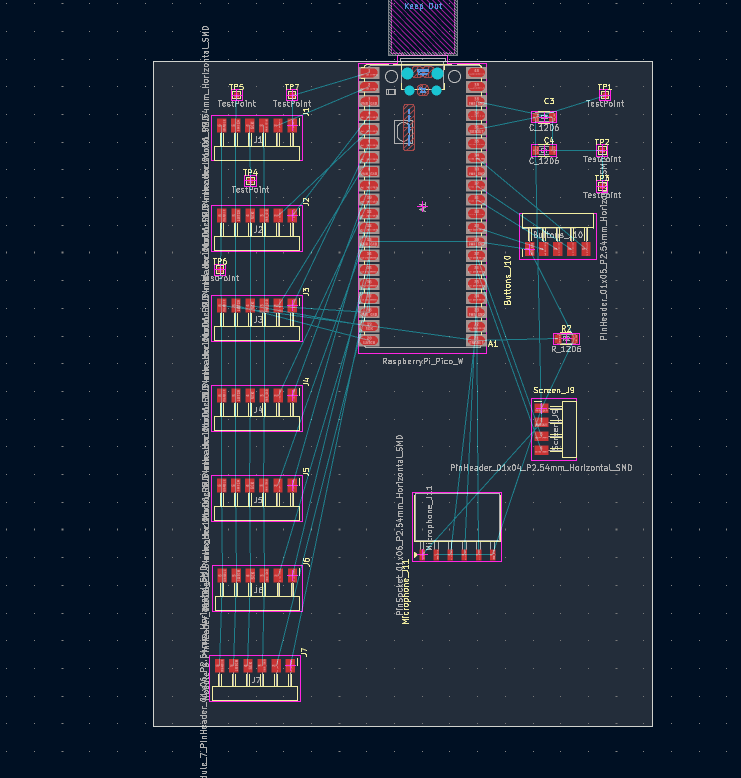Click the vertical yellow "Microphone_J11" label
The height and width of the screenshot is (778, 741).
click(406, 592)
